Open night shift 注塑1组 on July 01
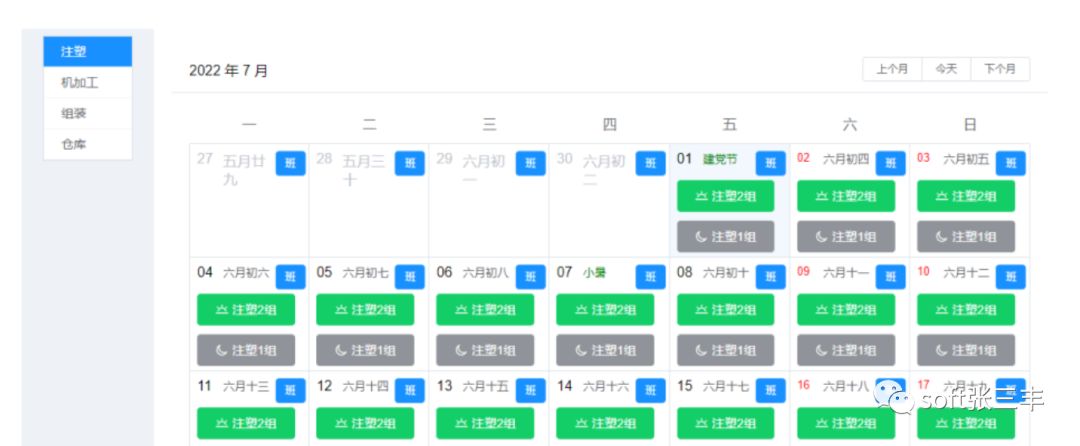1080x446 pixels. 725,236
